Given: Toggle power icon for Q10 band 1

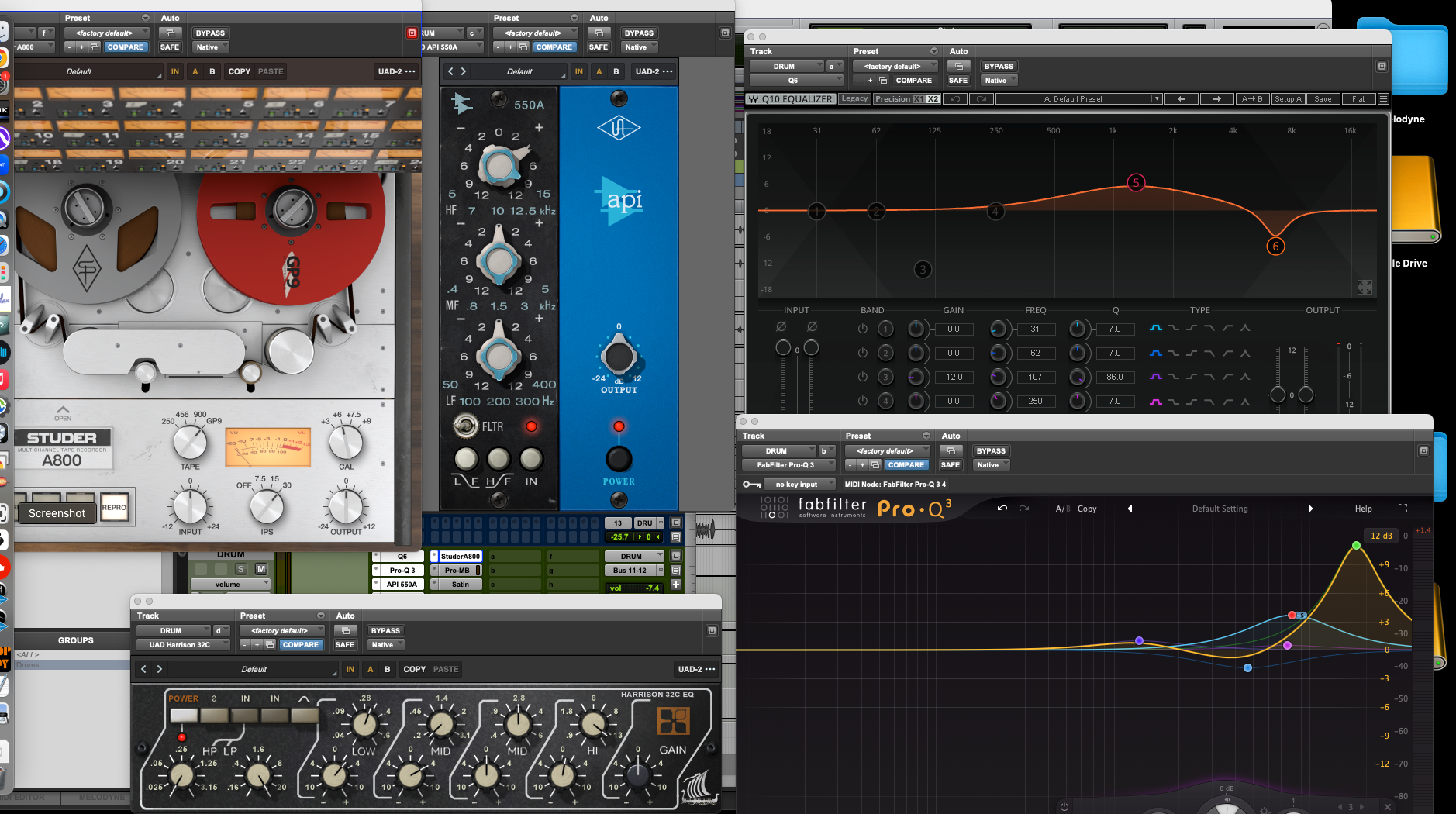Looking at the screenshot, I should pyautogui.click(x=862, y=329).
